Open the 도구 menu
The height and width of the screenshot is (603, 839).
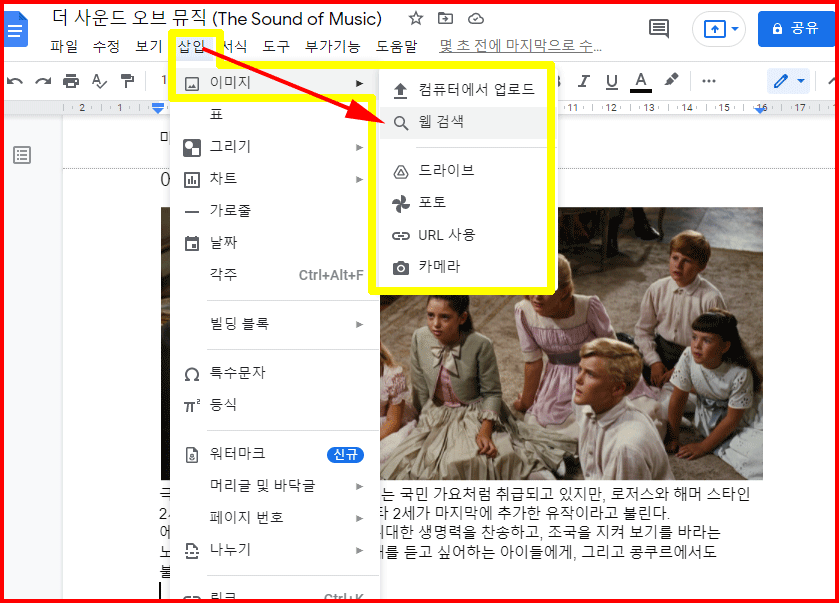tap(276, 47)
